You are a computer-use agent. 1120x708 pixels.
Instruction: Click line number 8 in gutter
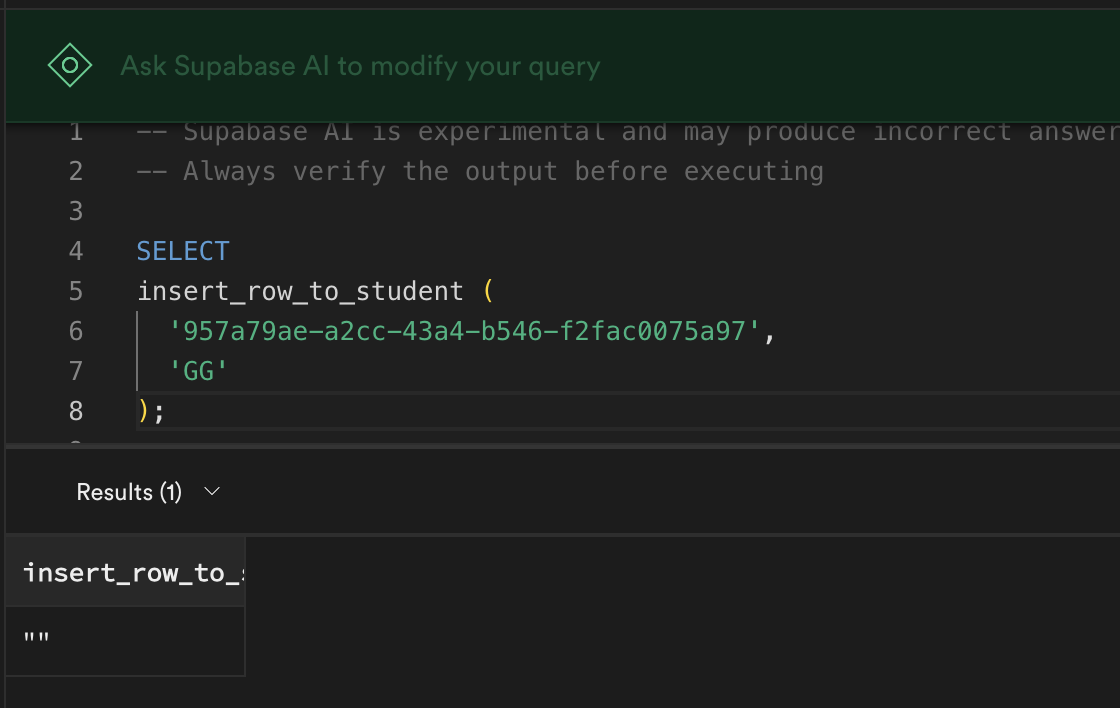click(x=76, y=412)
